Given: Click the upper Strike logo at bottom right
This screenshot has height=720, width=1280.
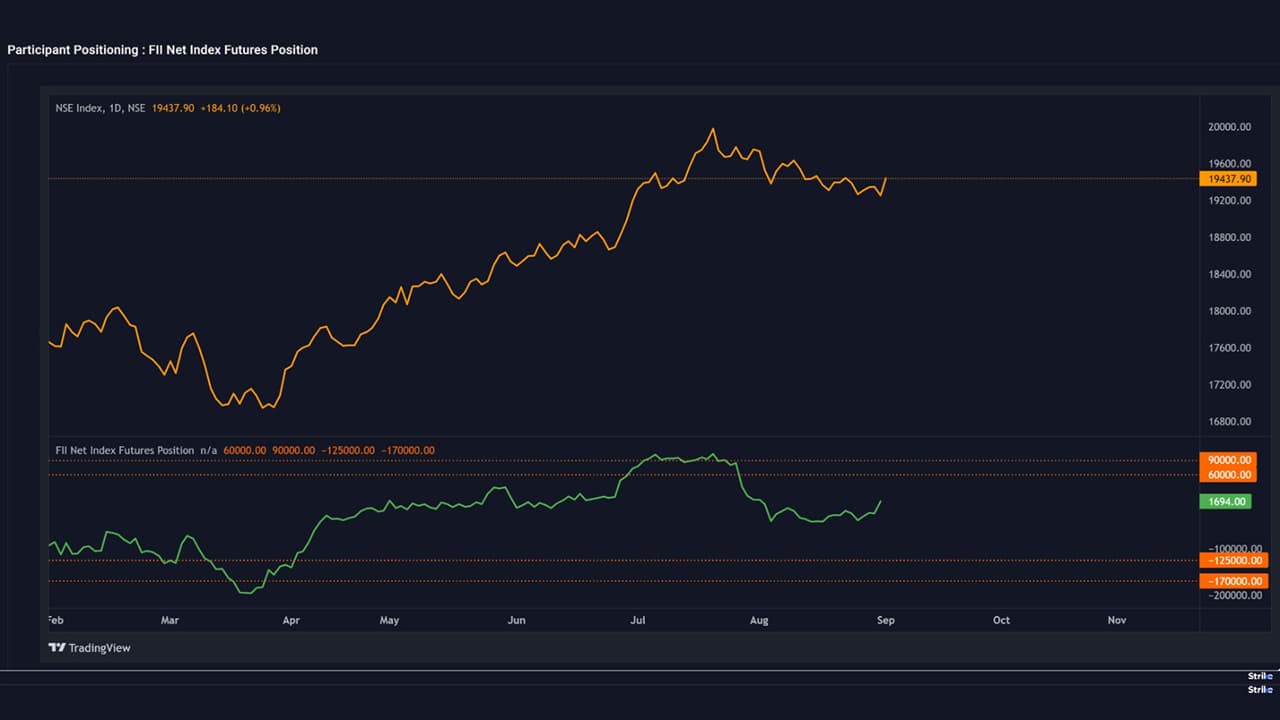Looking at the screenshot, I should pos(1259,676).
